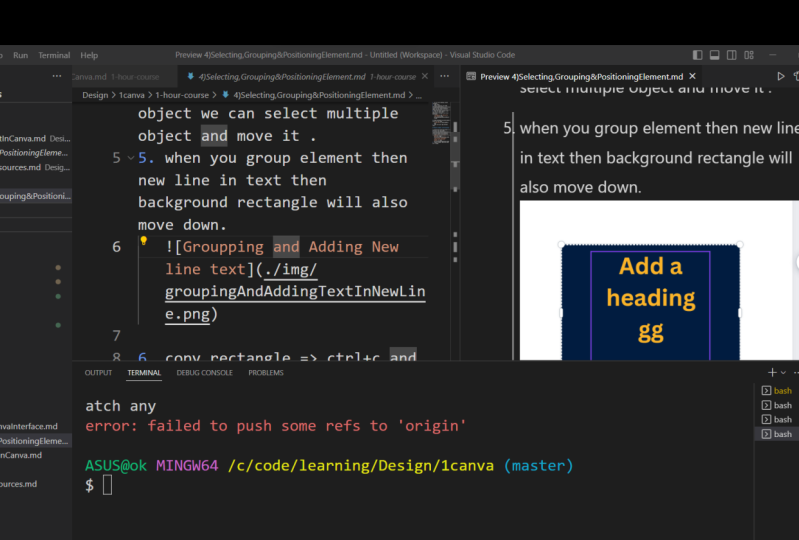The height and width of the screenshot is (540, 799).
Task: Select ouping&Positioni... highlighted open editor entry
Action: [x=35, y=196]
